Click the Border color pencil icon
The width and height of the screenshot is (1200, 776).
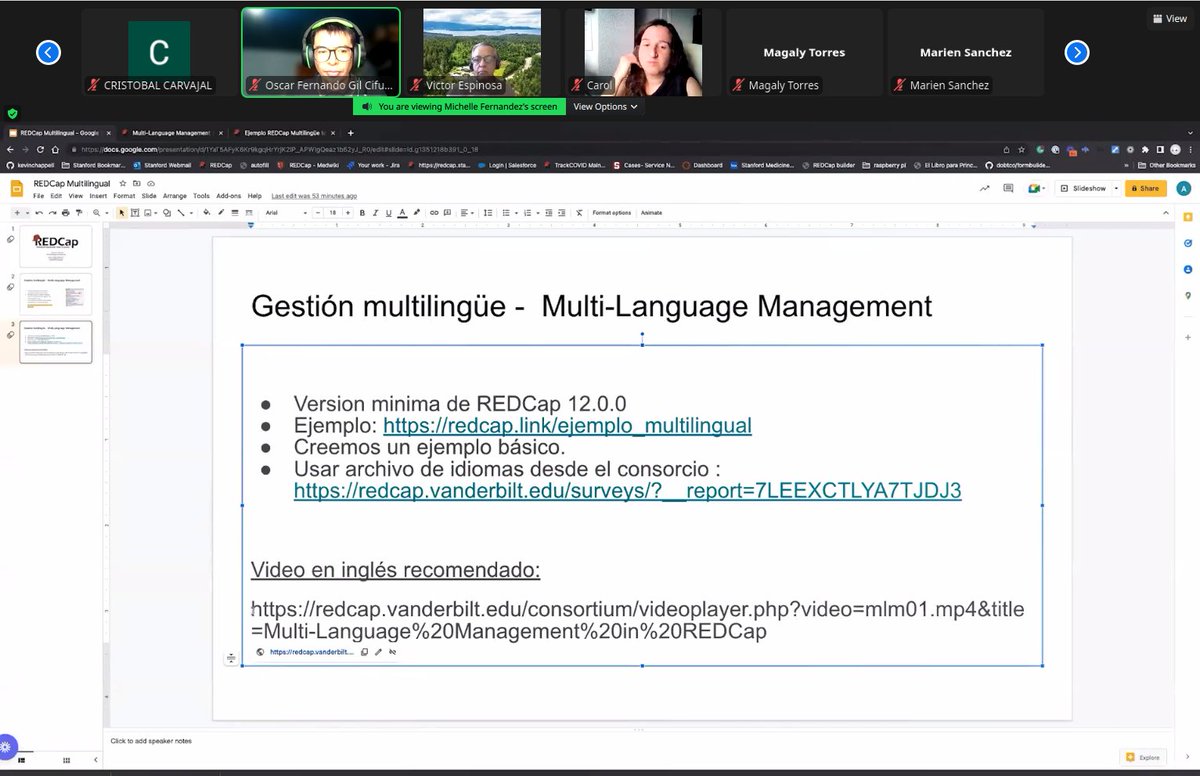[x=221, y=213]
